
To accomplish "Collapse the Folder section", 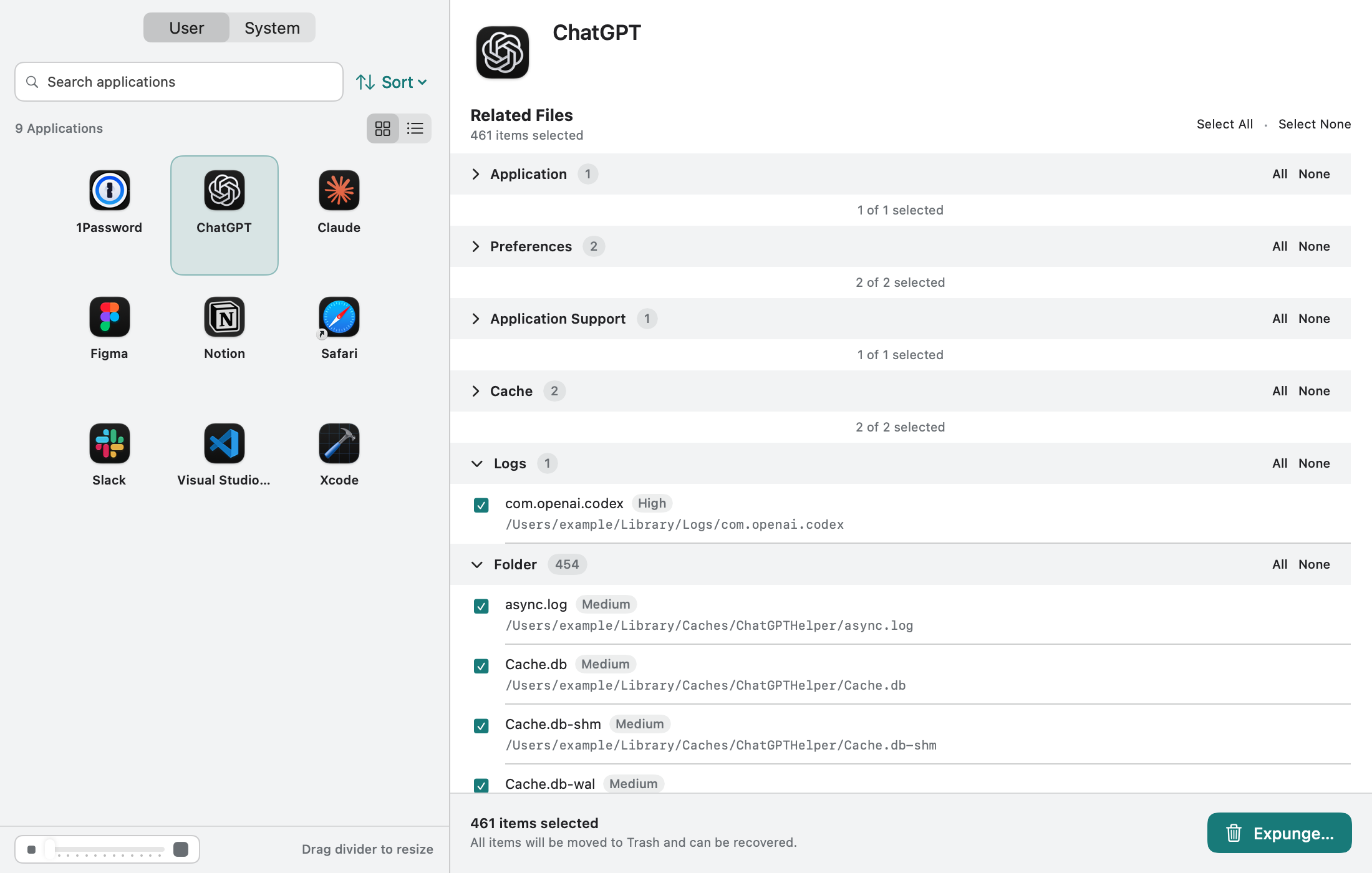I will pyautogui.click(x=477, y=564).
